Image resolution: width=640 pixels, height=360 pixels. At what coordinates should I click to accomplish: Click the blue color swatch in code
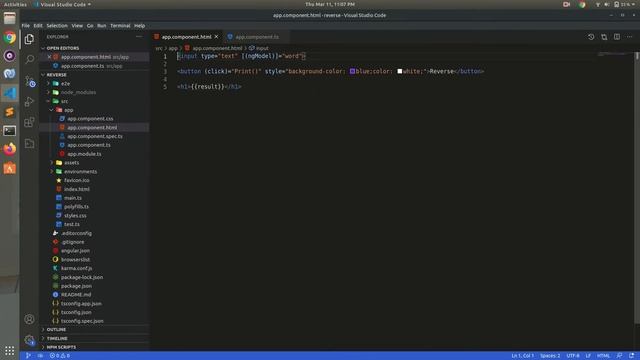click(x=352, y=71)
